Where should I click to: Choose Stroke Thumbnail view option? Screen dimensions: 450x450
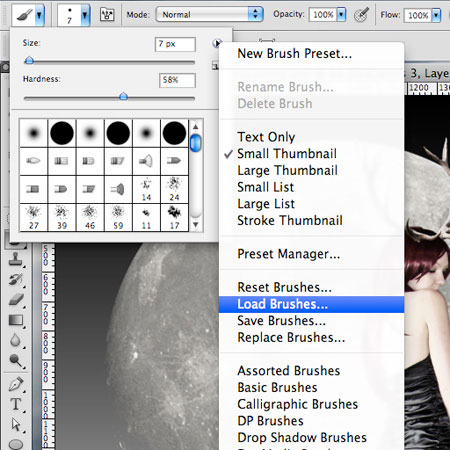point(311,220)
